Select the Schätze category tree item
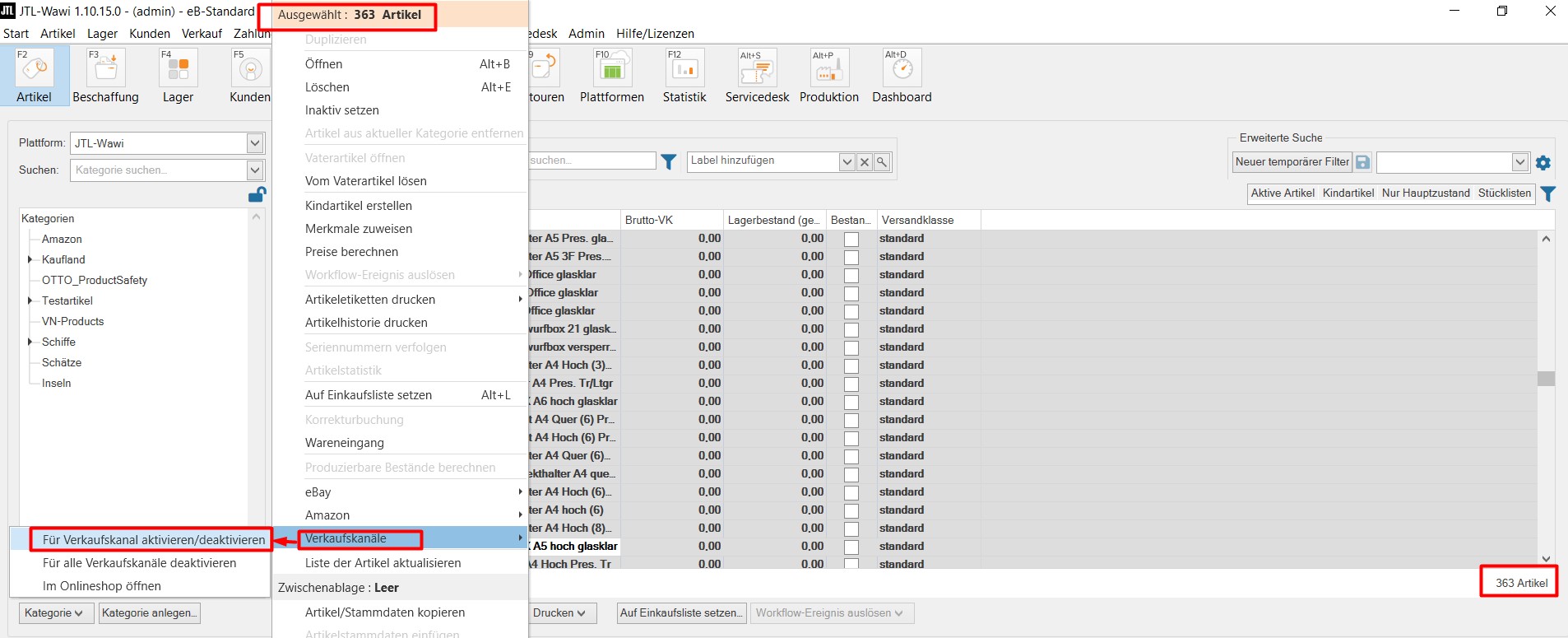 pyautogui.click(x=62, y=362)
